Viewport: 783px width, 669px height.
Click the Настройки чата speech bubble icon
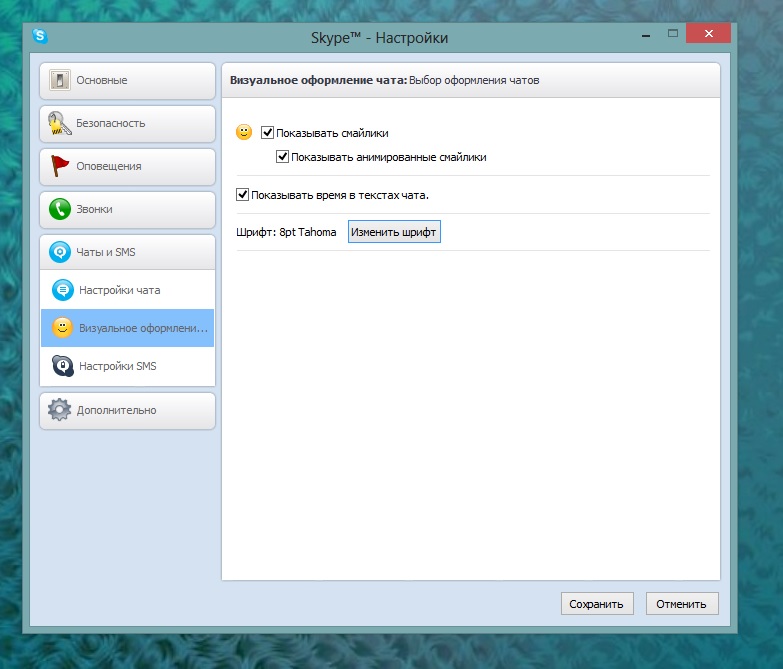point(62,290)
